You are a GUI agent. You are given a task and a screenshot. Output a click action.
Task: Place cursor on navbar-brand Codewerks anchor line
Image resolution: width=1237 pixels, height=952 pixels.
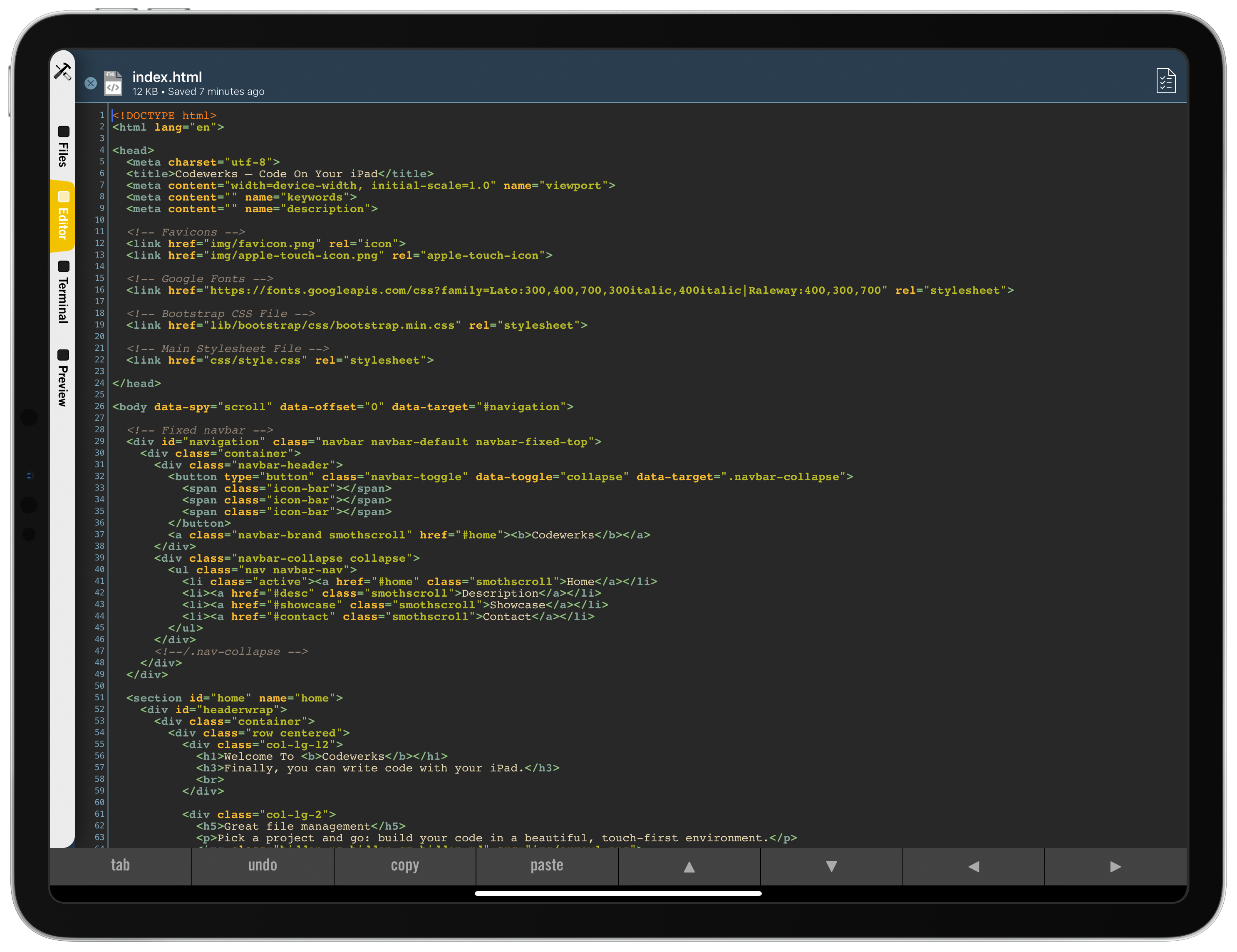(x=409, y=535)
